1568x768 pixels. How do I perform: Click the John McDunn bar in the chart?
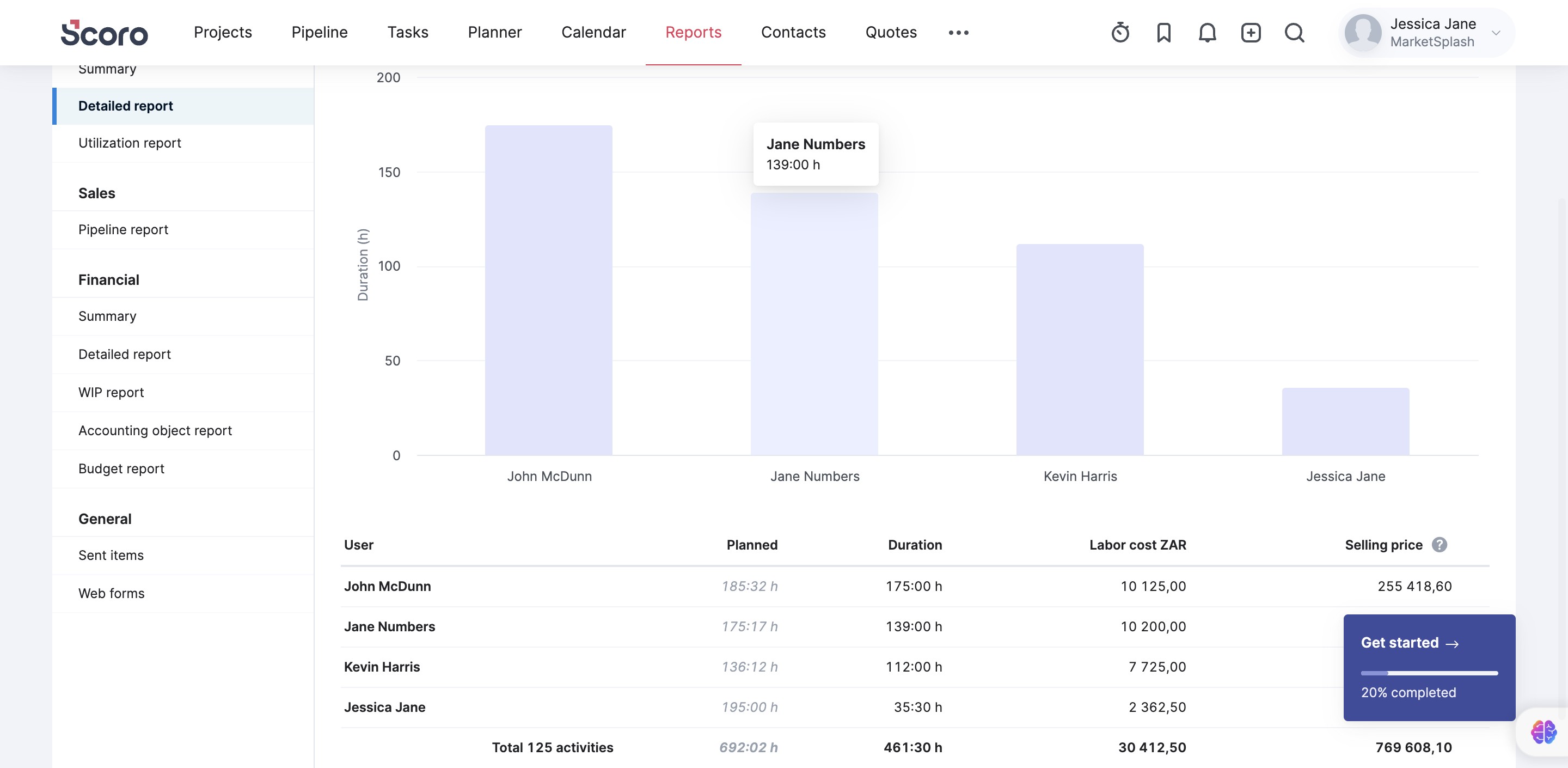click(548, 290)
